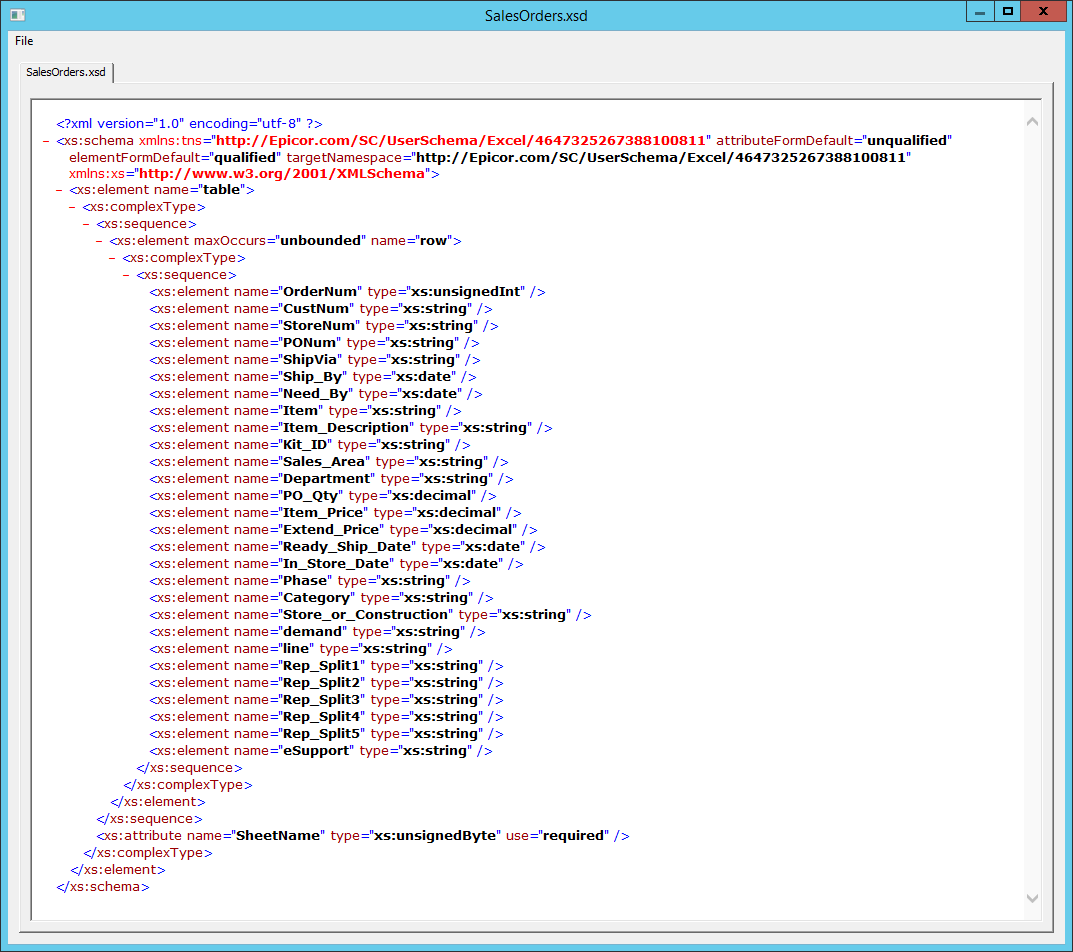This screenshot has height=952, width=1073.
Task: Click the "Ready_Ship_Date" element name
Action: point(347,547)
